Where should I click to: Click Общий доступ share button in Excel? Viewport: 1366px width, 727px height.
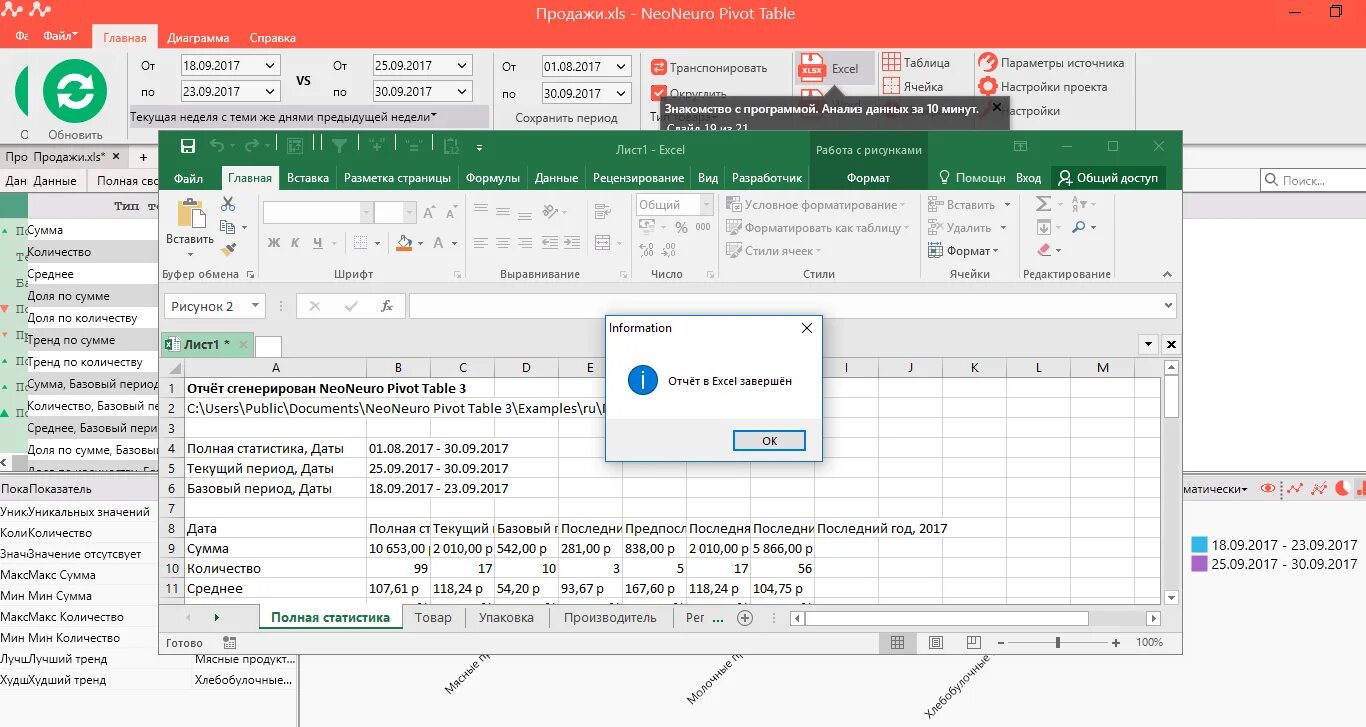click(x=1108, y=178)
